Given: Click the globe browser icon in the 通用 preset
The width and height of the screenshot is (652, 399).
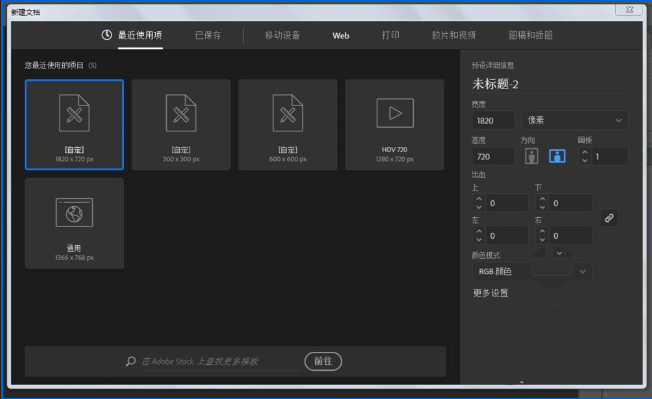Looking at the screenshot, I should point(74,213).
